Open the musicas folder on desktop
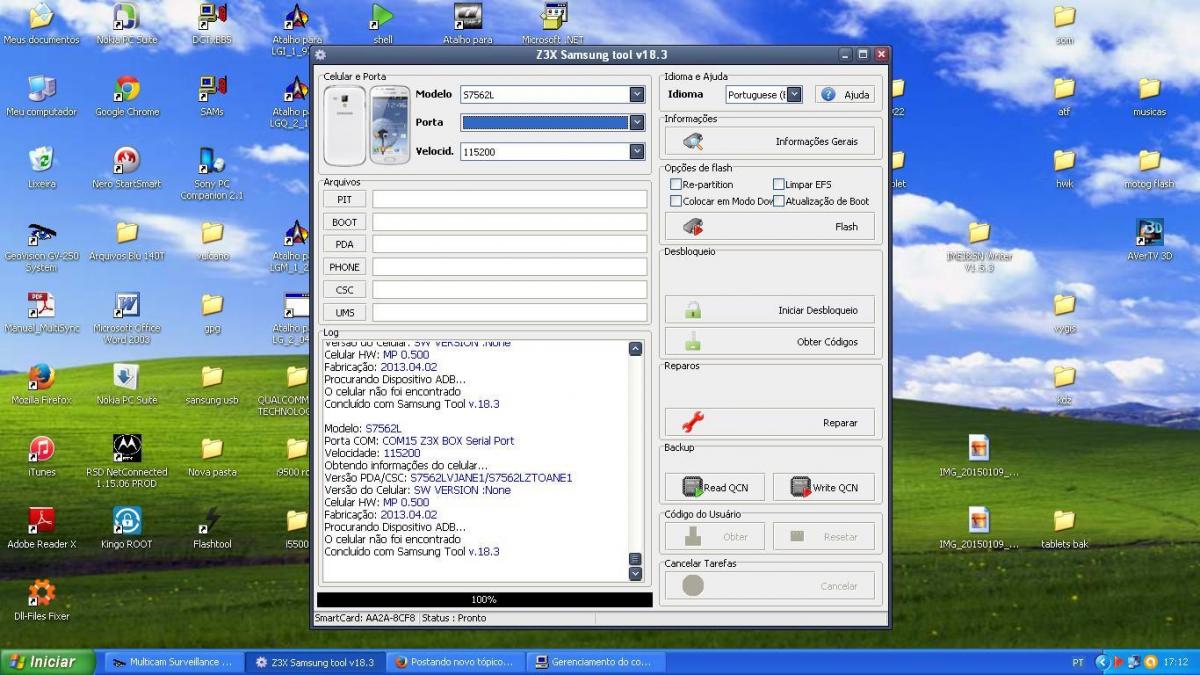1200x675 pixels. point(1149,96)
